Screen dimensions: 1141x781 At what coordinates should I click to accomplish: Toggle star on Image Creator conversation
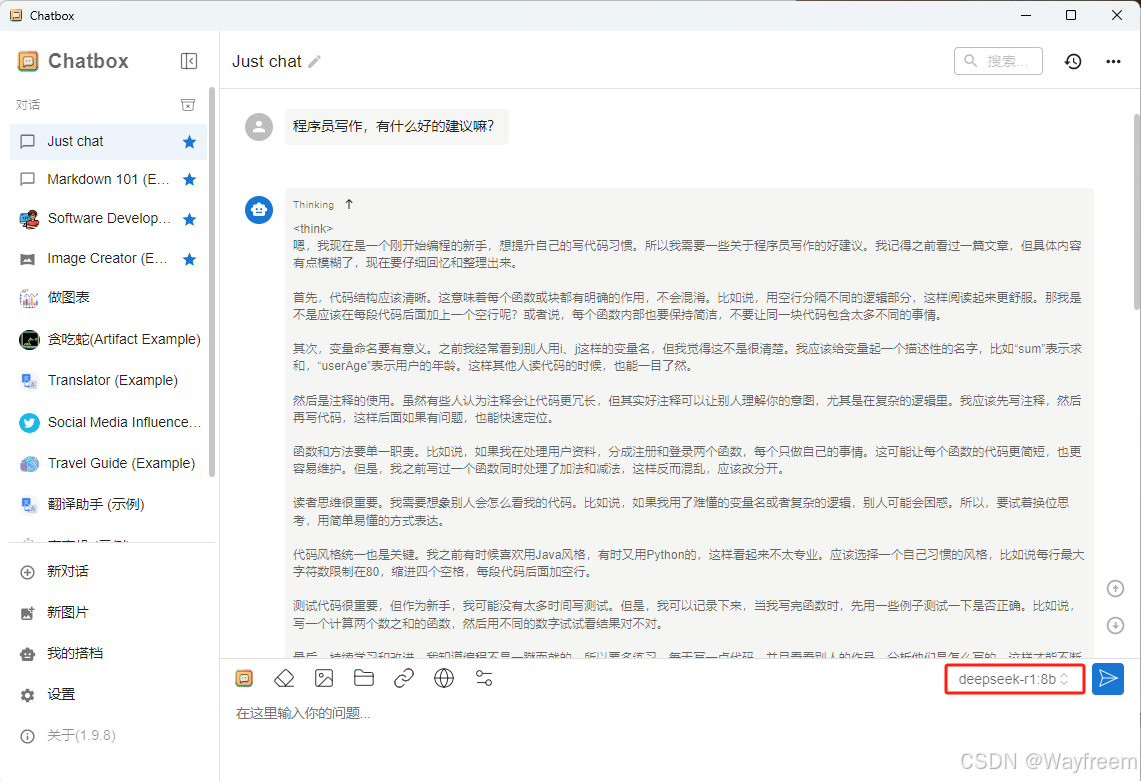189,259
